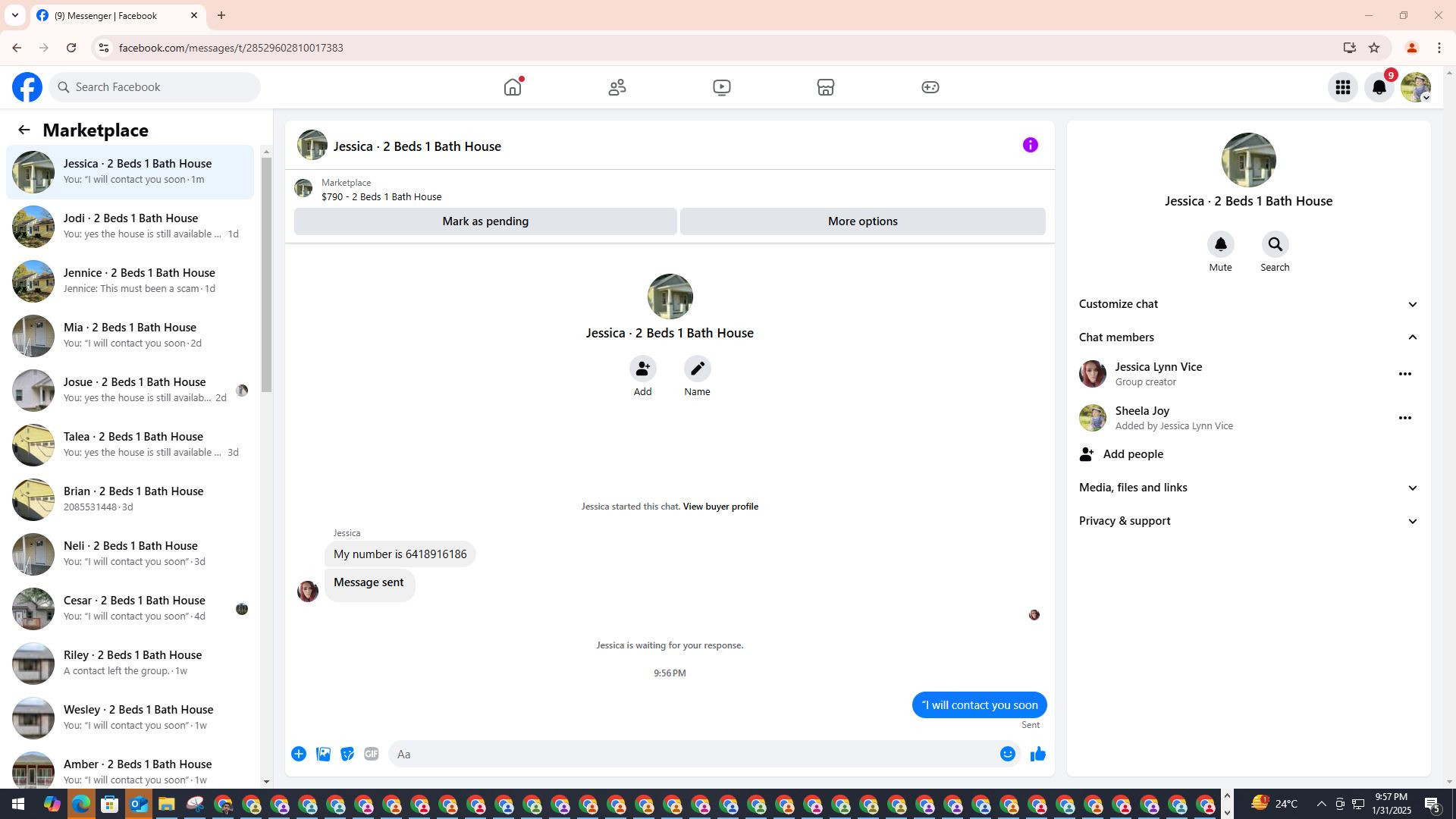The height and width of the screenshot is (819, 1456).
Task: Open conversation information icon
Action: pyautogui.click(x=1030, y=145)
